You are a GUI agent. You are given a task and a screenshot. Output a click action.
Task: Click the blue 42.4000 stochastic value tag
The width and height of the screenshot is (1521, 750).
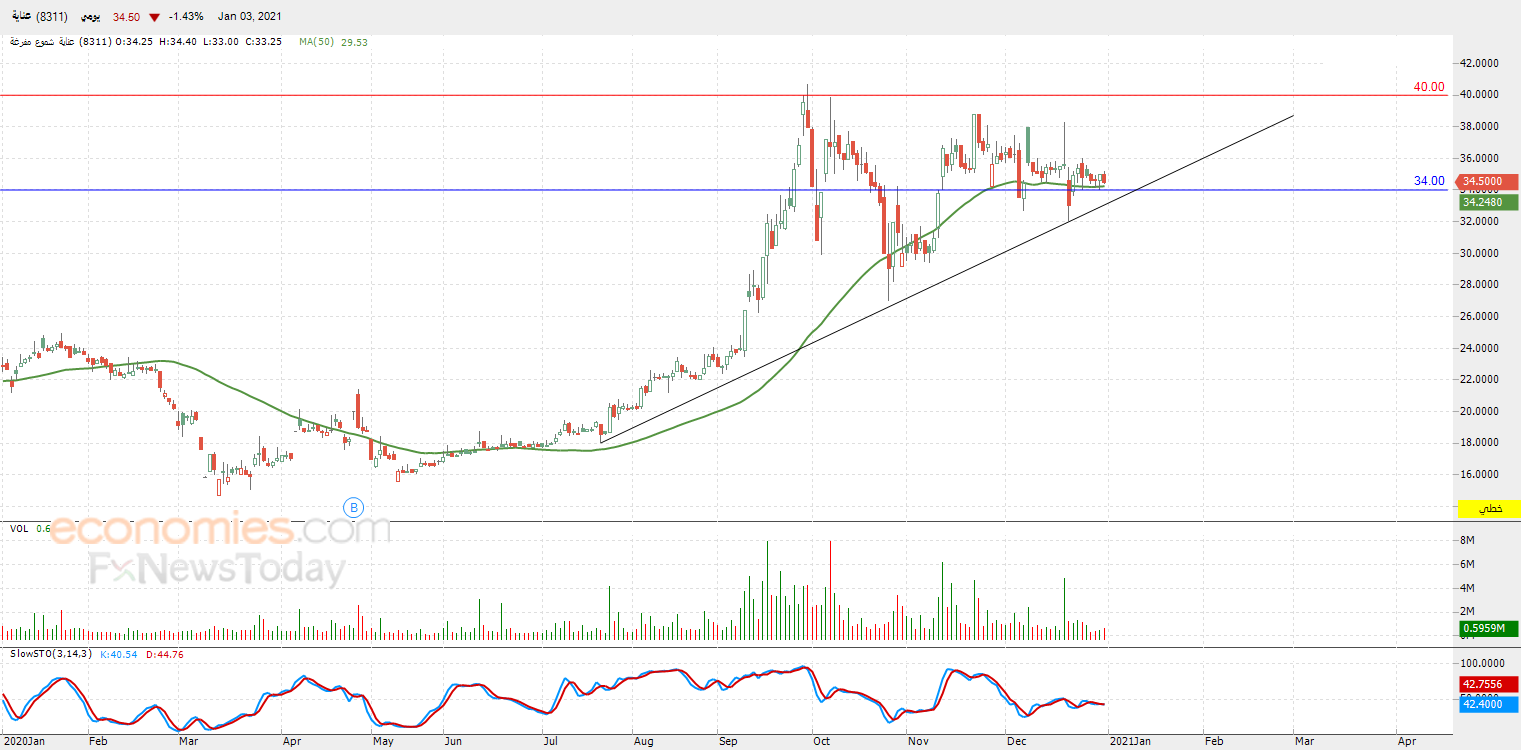pos(1488,704)
